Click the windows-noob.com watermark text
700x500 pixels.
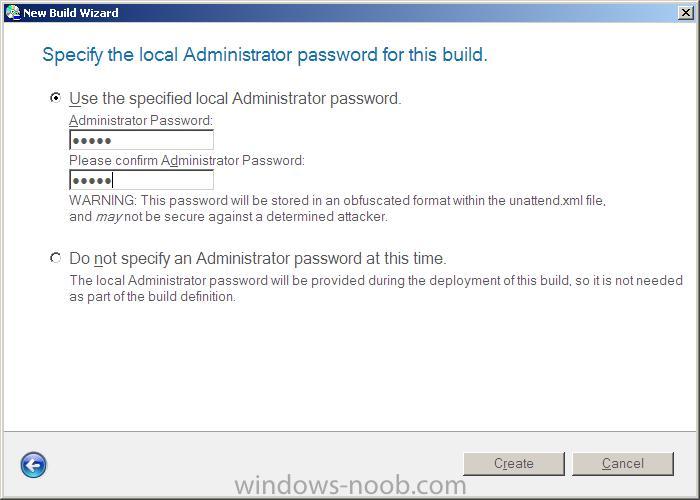click(350, 485)
